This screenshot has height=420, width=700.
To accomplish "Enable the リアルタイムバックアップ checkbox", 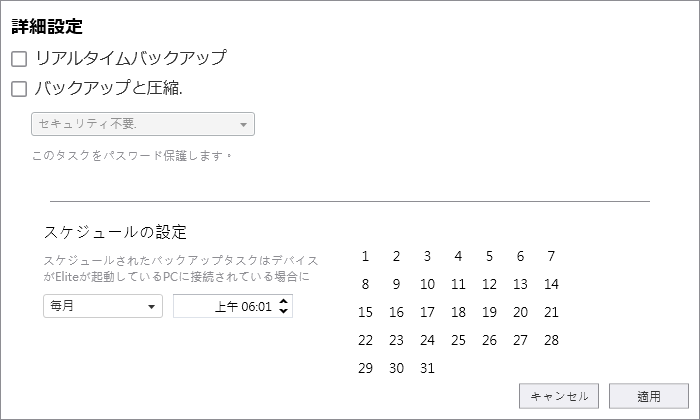I will tap(19, 59).
